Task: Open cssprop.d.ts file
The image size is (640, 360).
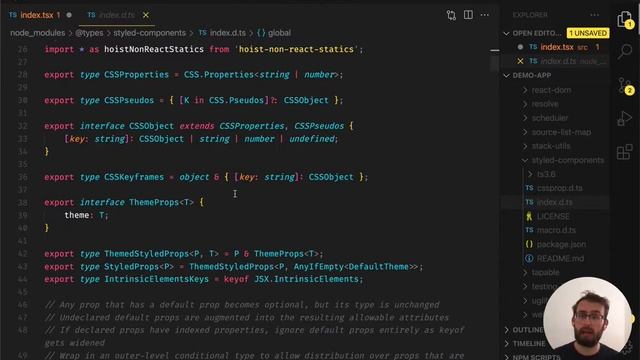Action: [x=560, y=188]
